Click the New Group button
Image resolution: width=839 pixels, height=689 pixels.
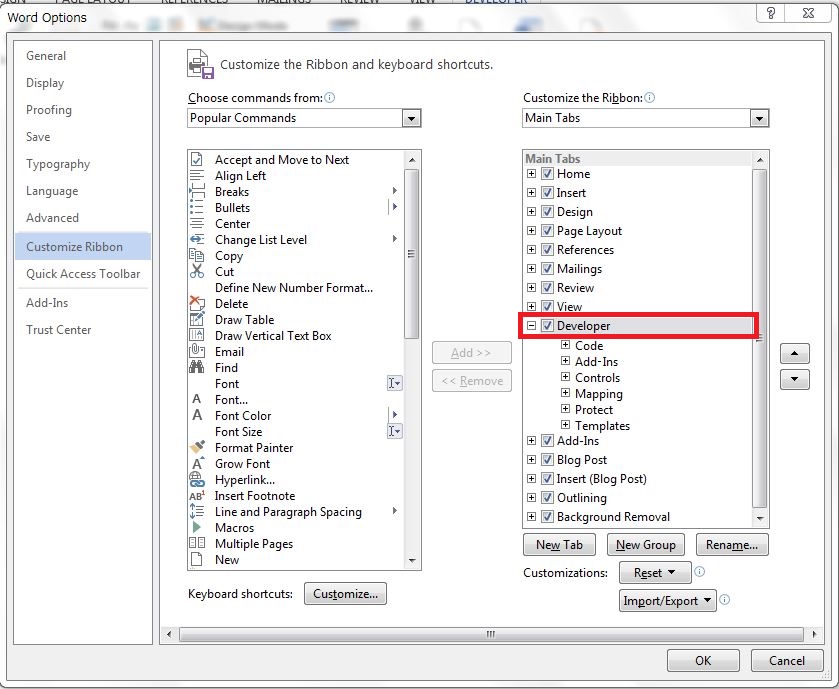coord(645,545)
